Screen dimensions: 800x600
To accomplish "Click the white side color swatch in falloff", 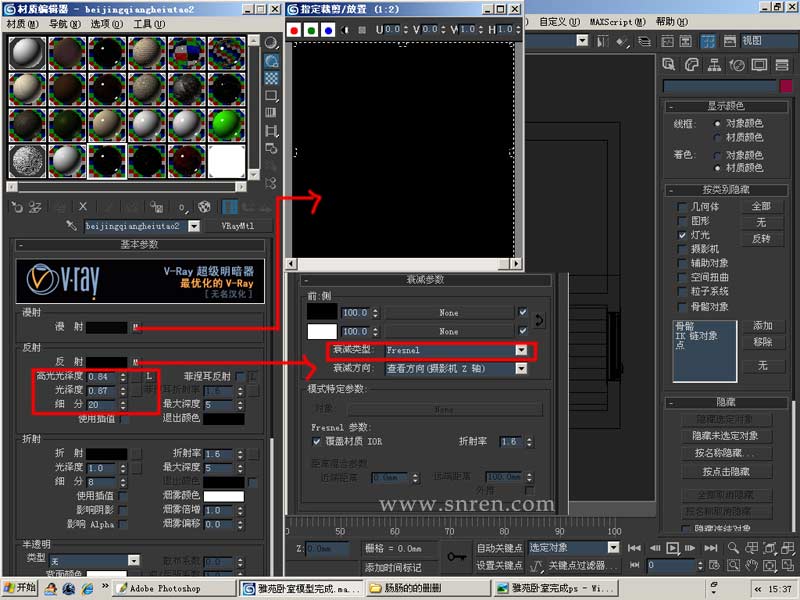I will point(322,331).
